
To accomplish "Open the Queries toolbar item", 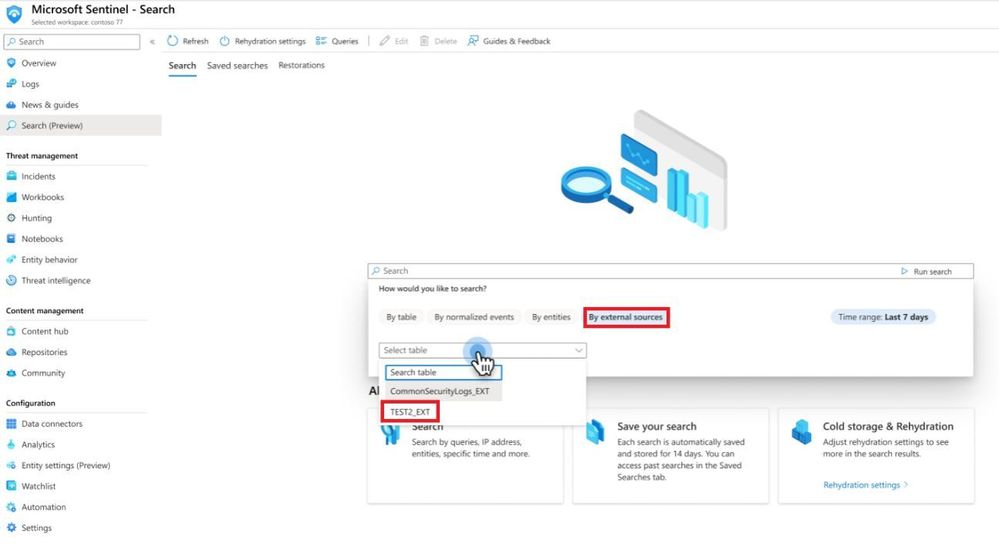I will (337, 41).
